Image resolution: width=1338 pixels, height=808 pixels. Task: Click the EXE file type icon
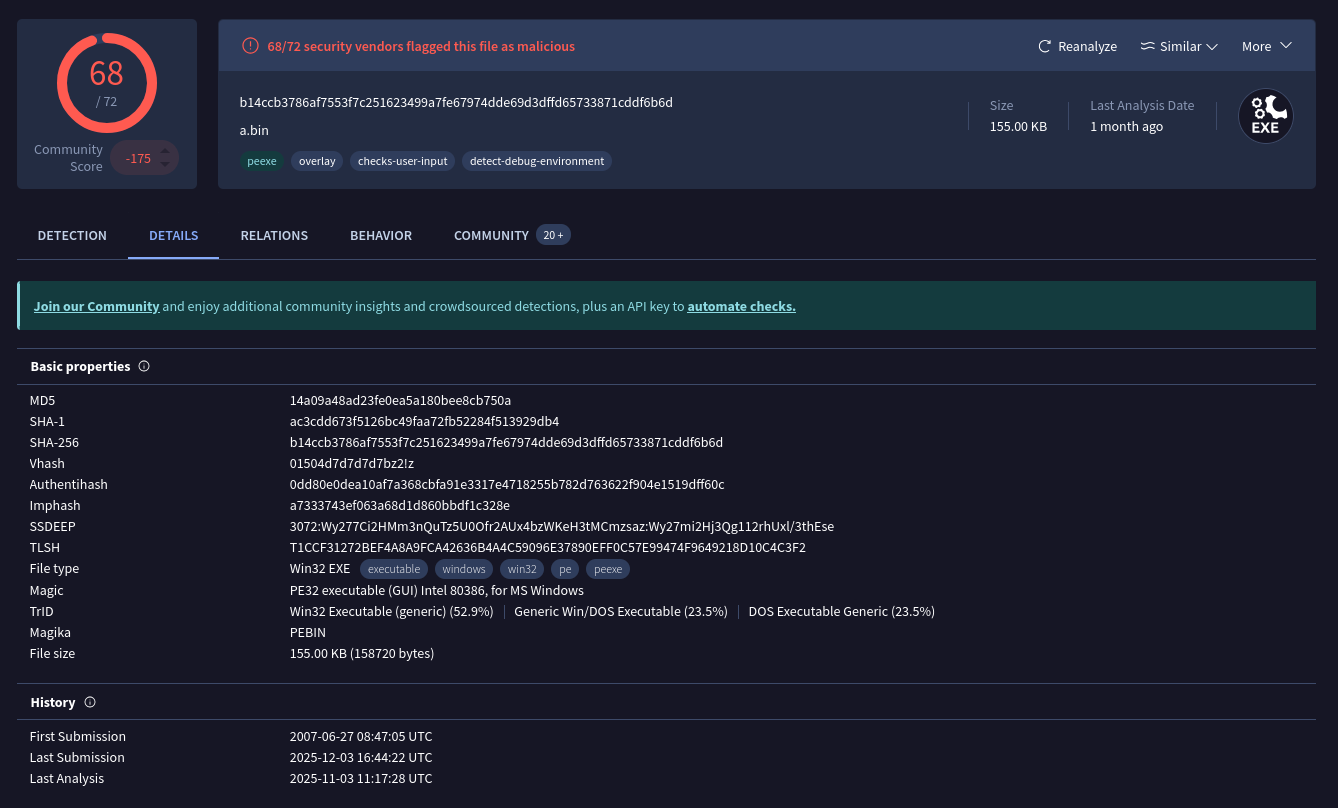[1265, 116]
